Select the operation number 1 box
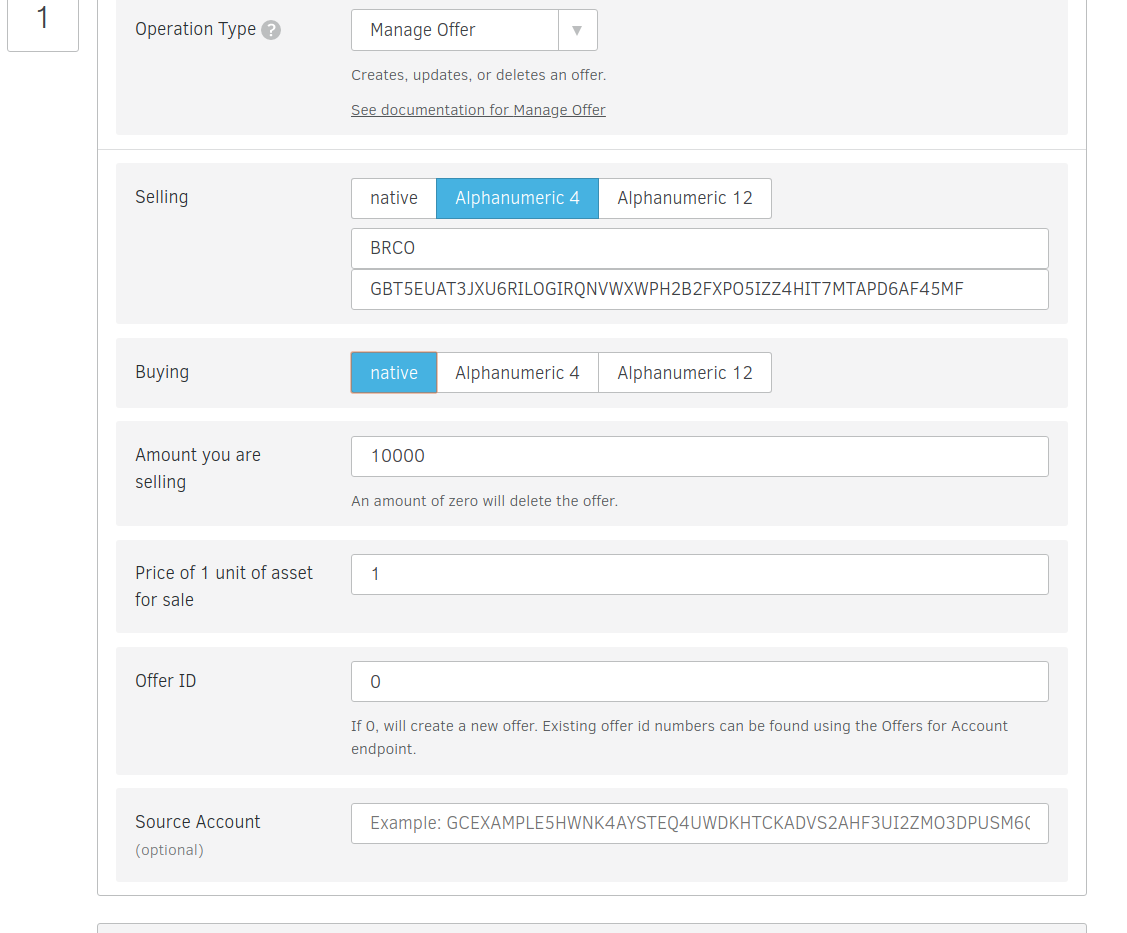The width and height of the screenshot is (1127, 933). 42,20
